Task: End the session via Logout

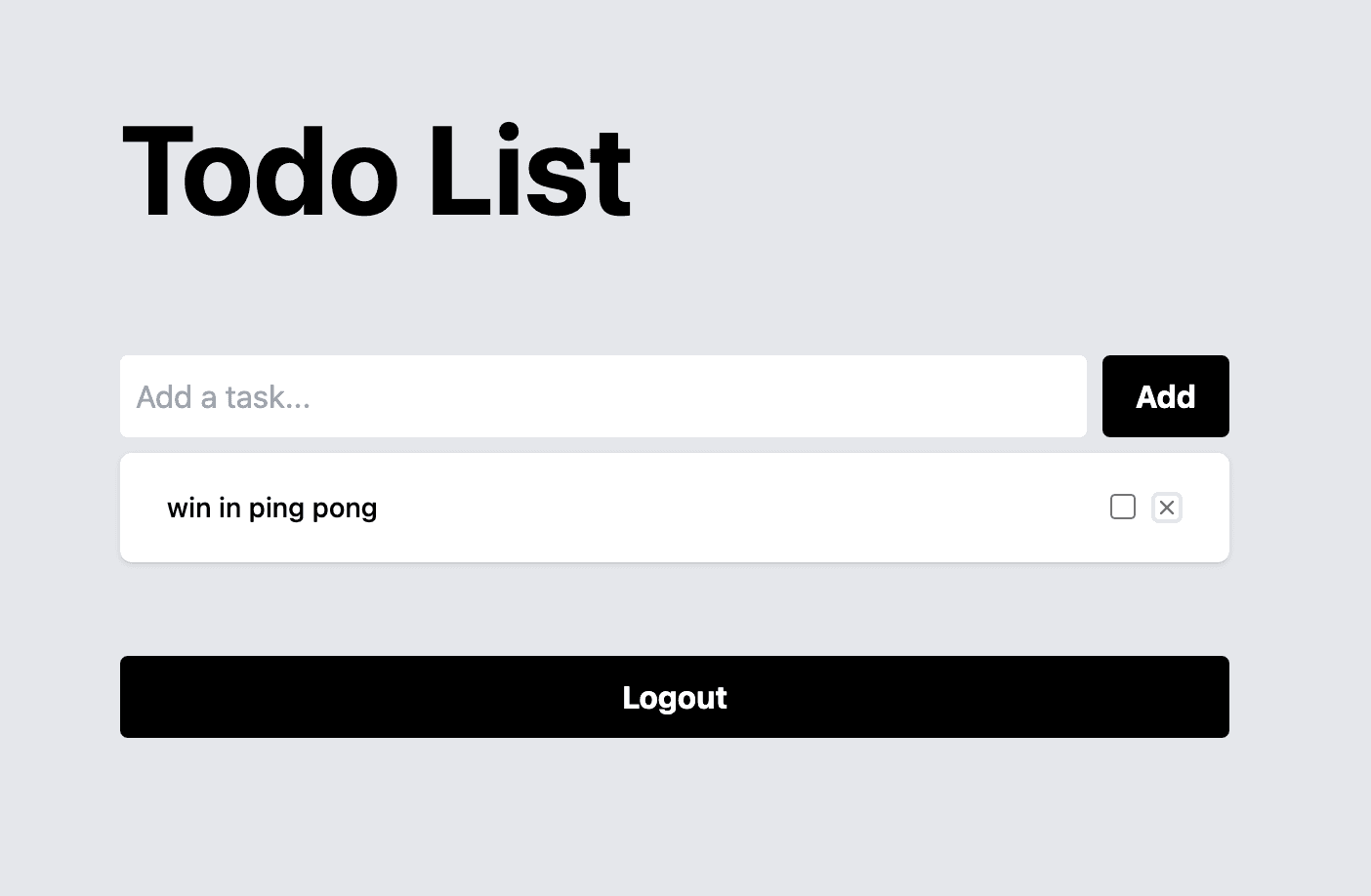Action: tap(674, 697)
